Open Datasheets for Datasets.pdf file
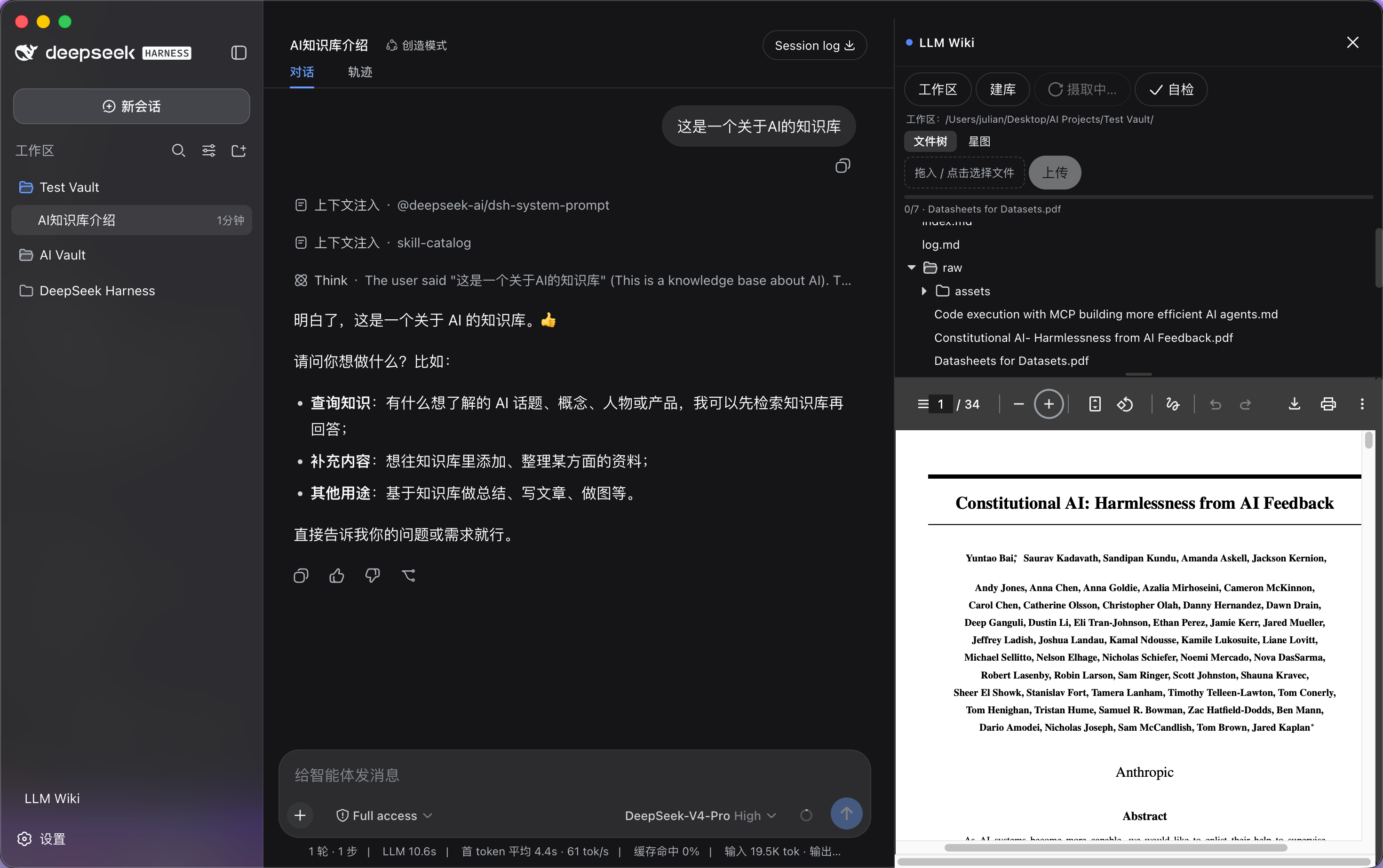This screenshot has width=1383, height=868. [1011, 361]
